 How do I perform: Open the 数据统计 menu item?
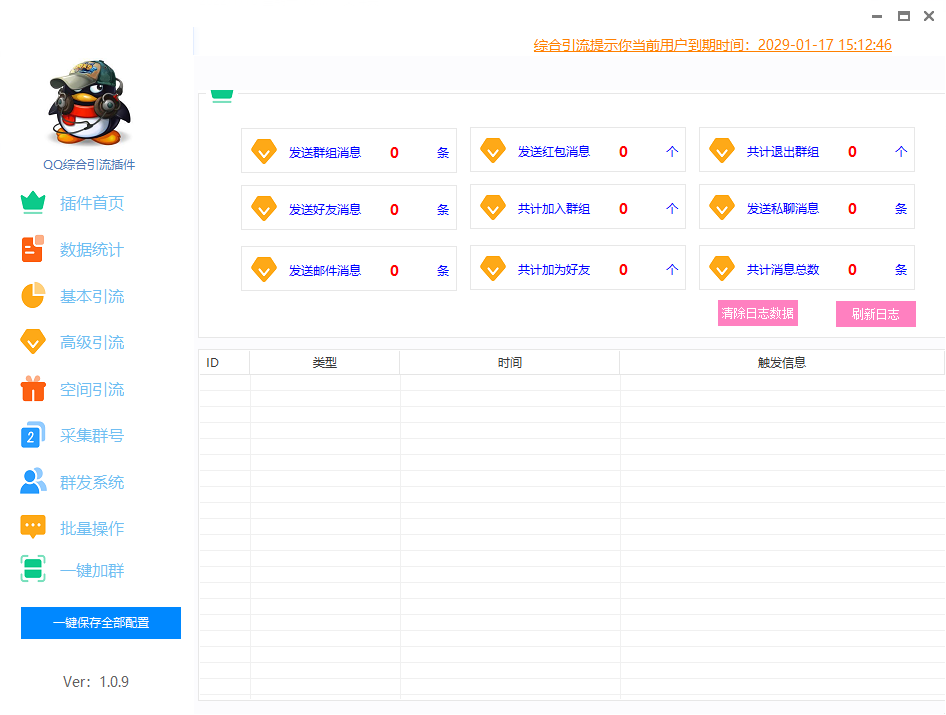point(92,250)
